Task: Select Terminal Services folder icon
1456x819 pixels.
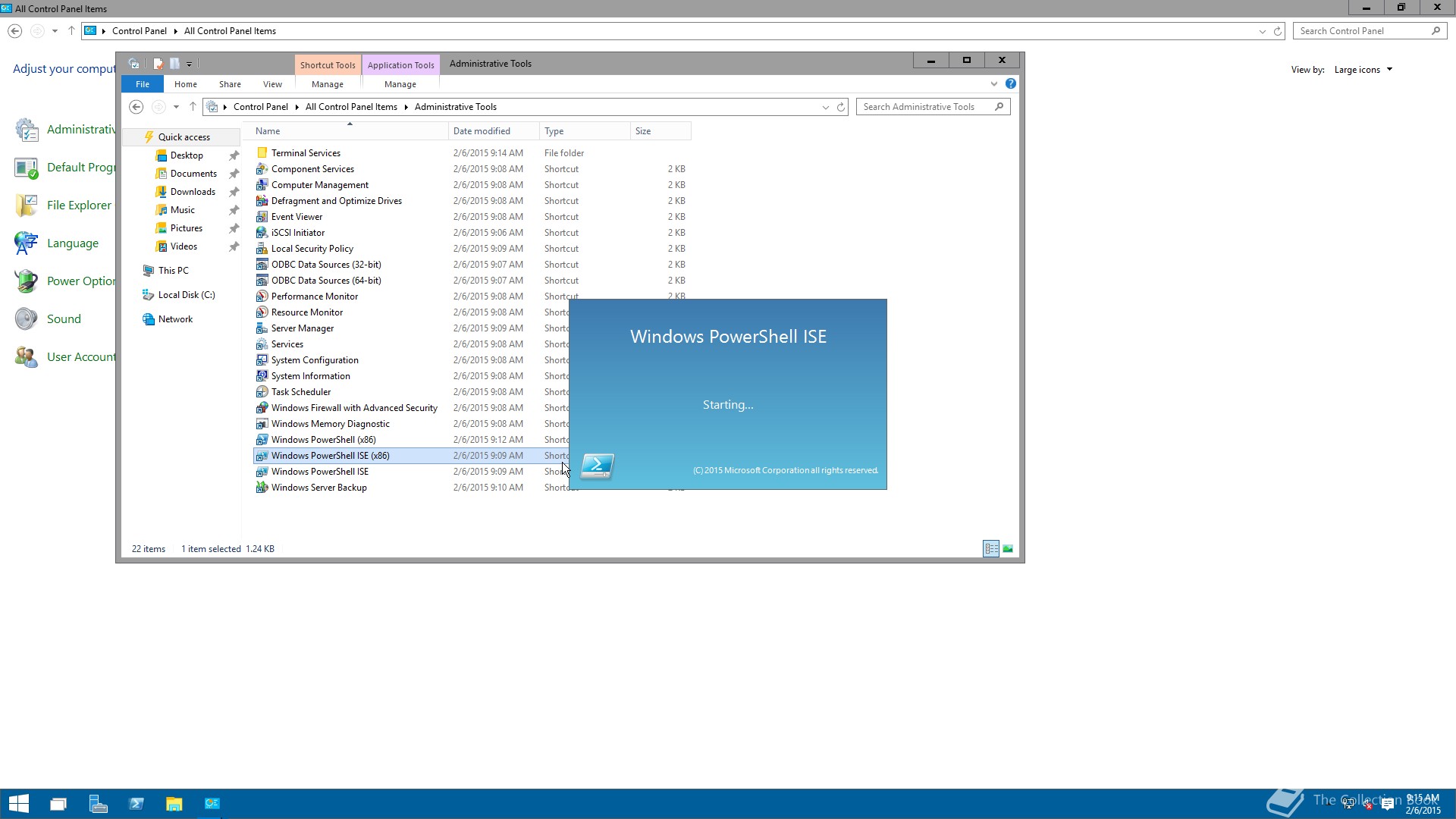Action: pos(262,153)
